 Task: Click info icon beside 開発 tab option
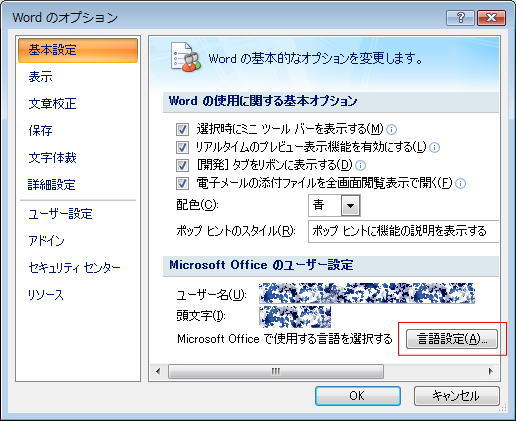click(x=360, y=165)
